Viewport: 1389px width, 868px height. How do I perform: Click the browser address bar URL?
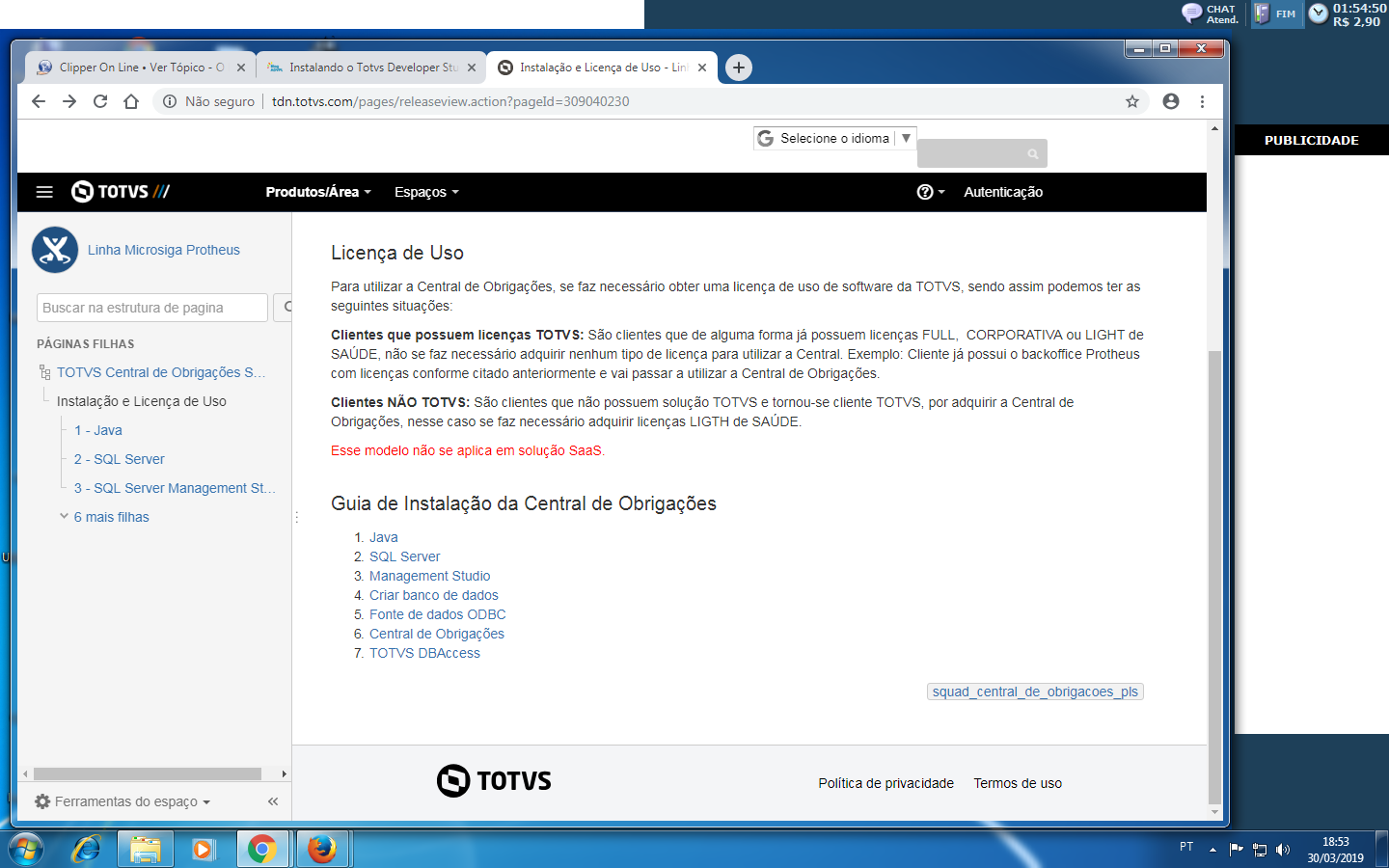(450, 101)
